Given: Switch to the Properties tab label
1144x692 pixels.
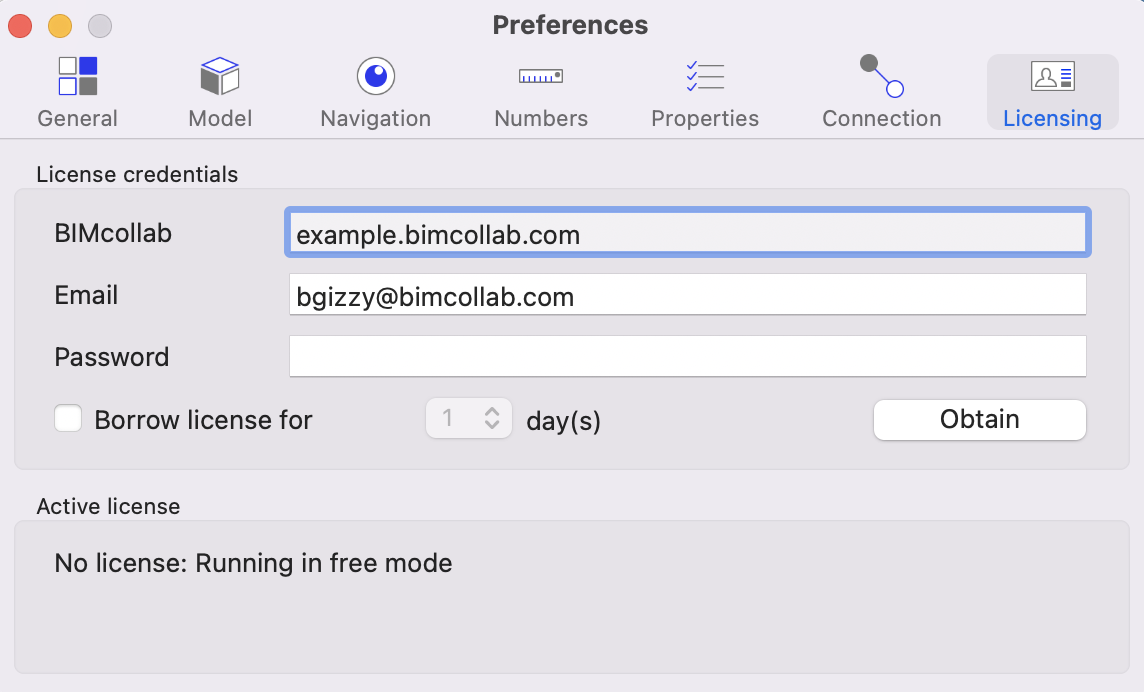Looking at the screenshot, I should 705,118.
